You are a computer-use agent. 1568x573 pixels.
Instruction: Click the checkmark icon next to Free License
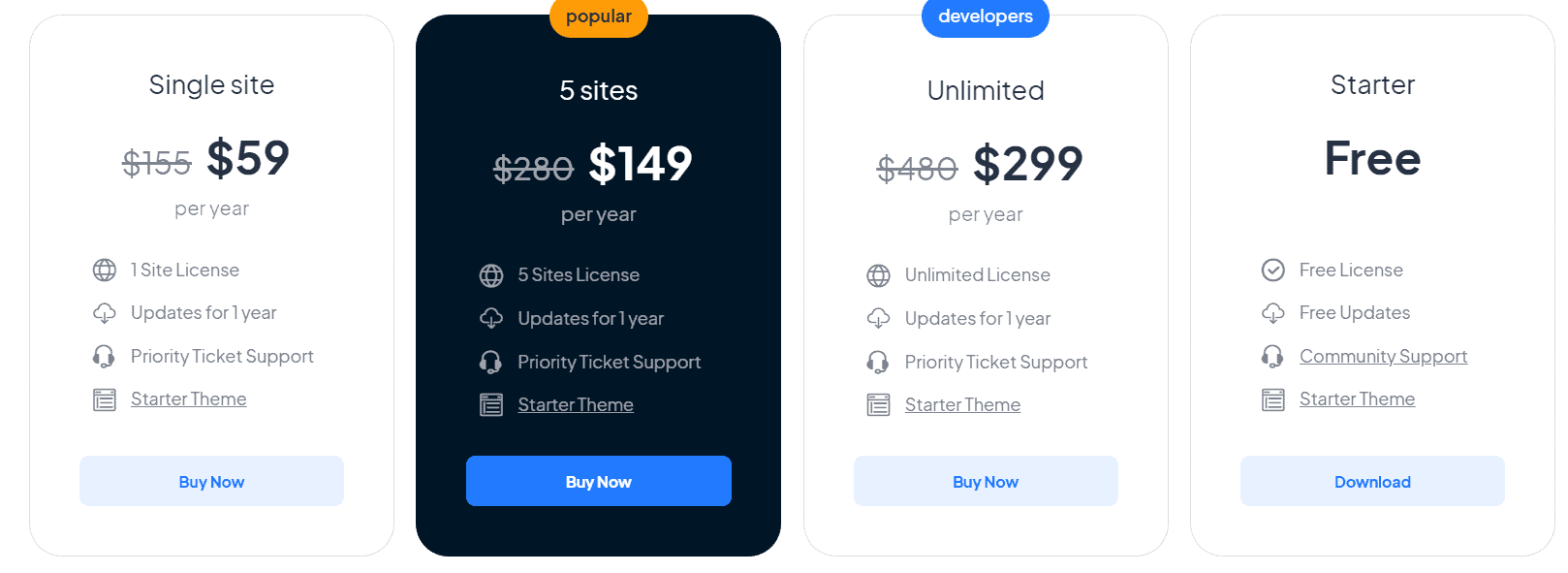pyautogui.click(x=1272, y=270)
